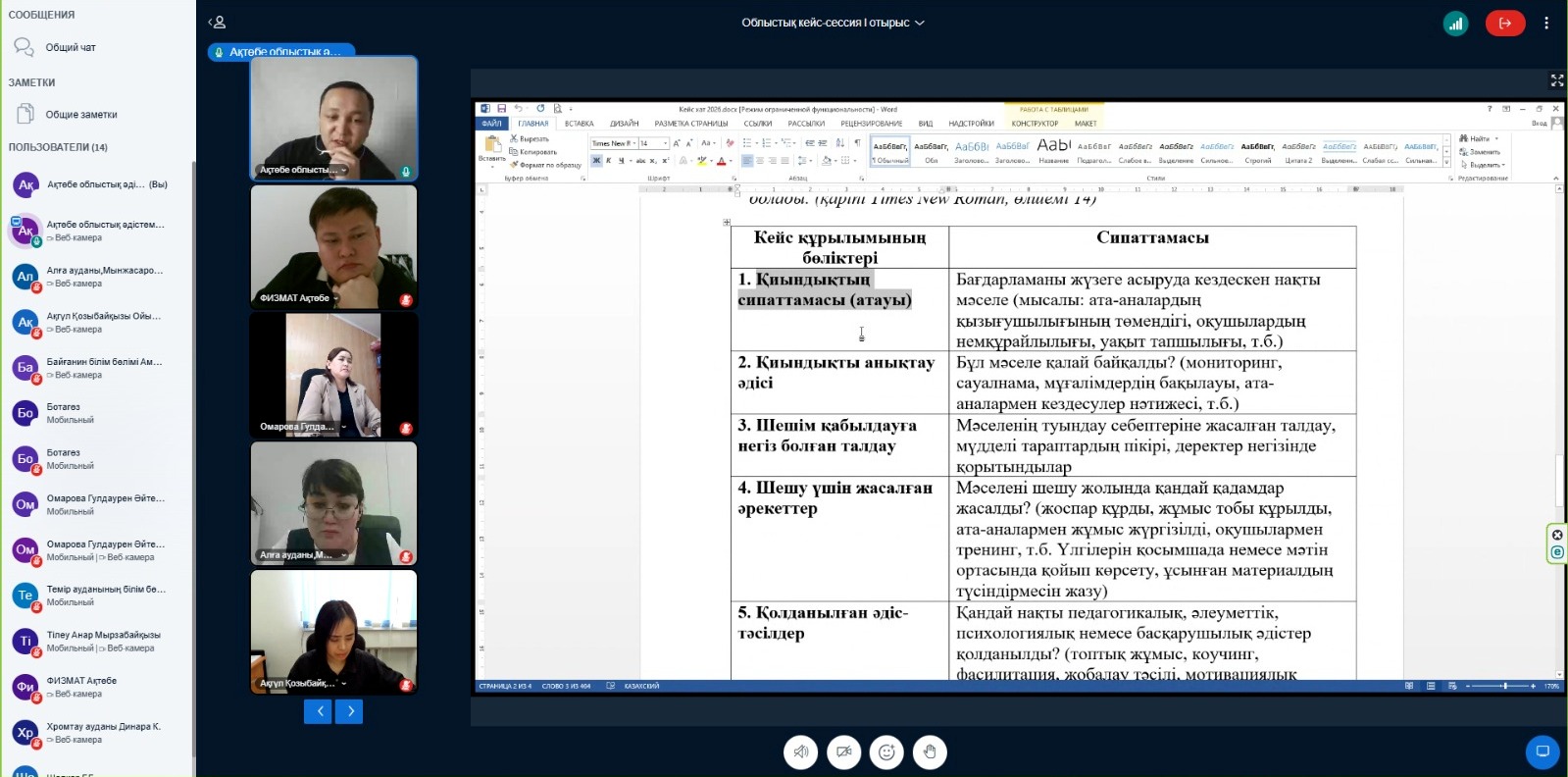The width and height of the screenshot is (1568, 777).
Task: Open the three-dot options menu
Action: pyautogui.click(x=1546, y=24)
